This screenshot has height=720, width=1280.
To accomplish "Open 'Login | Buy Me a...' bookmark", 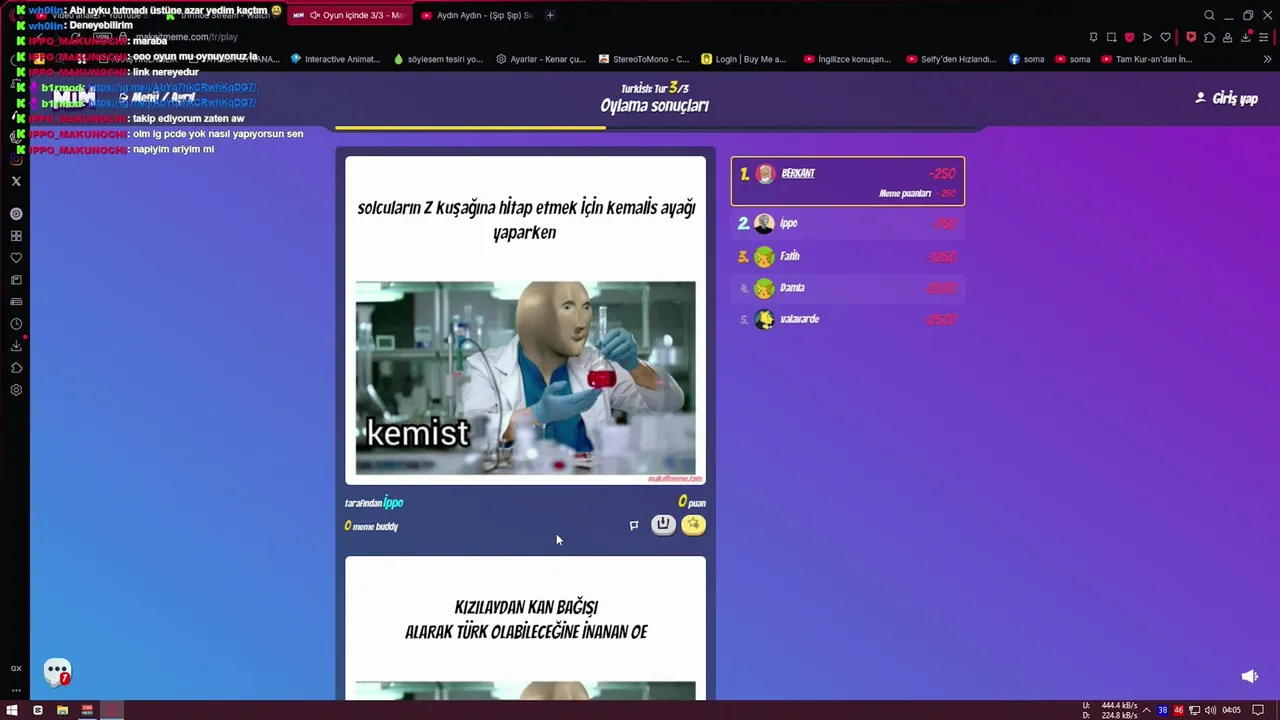I will [744, 59].
